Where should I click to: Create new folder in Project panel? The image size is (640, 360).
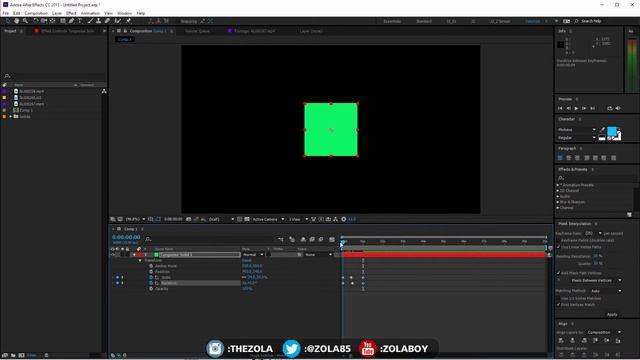[x=13, y=356]
